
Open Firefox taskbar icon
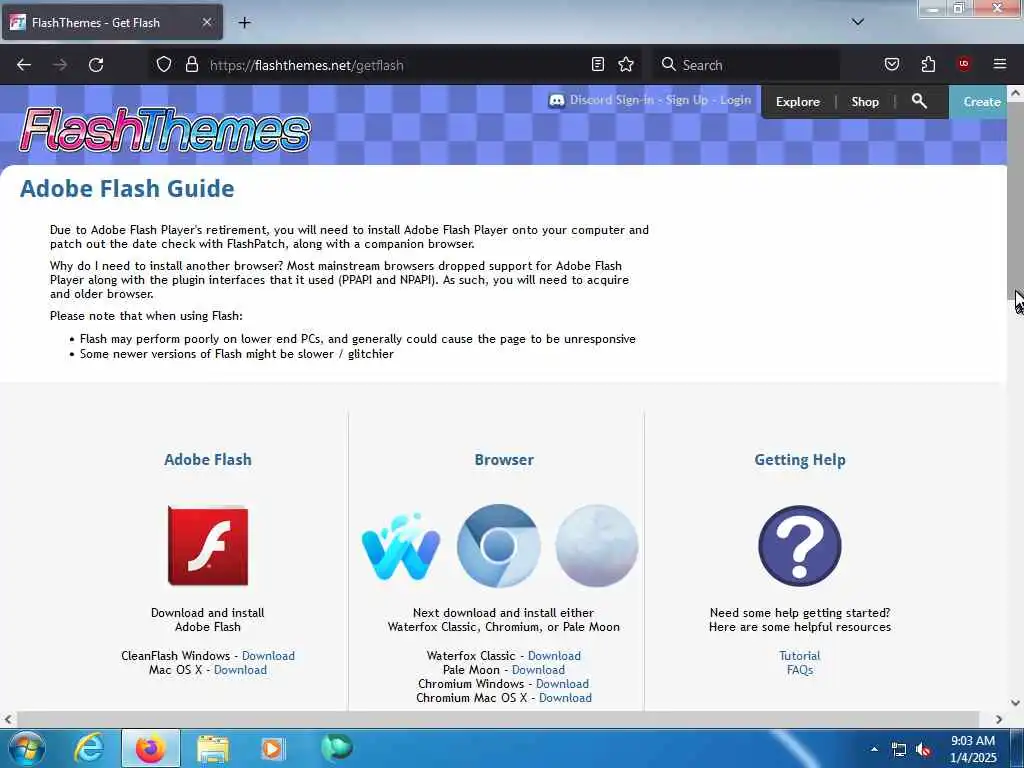[x=150, y=748]
